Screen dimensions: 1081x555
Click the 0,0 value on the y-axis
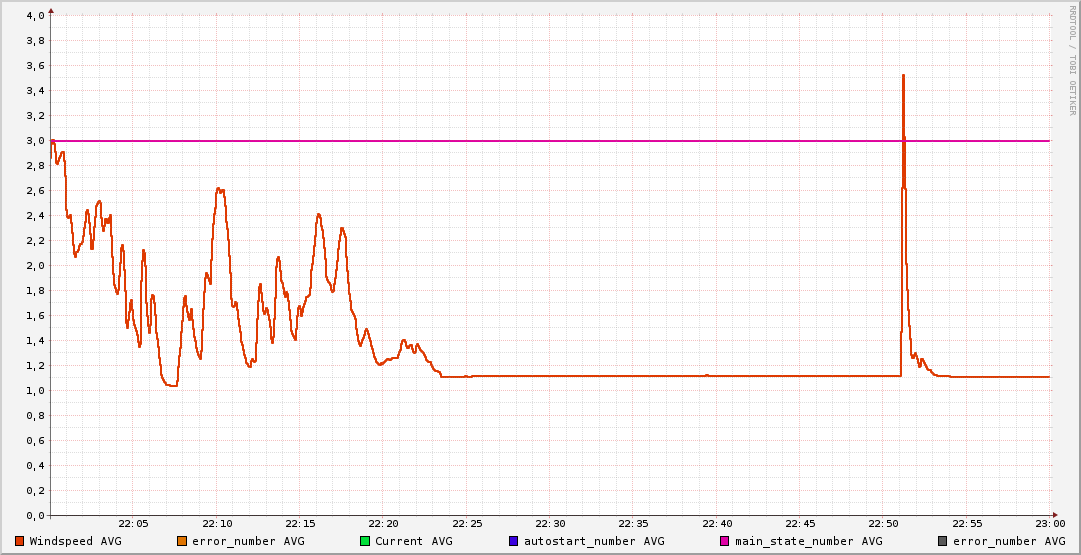[x=35, y=516]
